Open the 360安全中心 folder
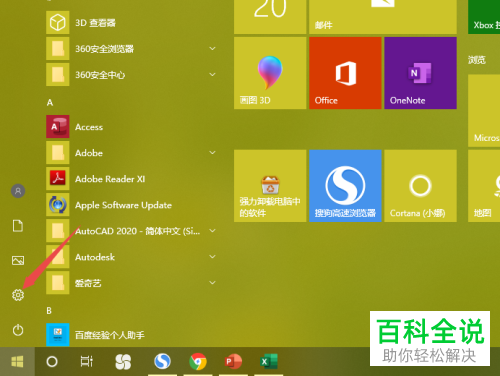The height and width of the screenshot is (376, 500). pos(132,75)
